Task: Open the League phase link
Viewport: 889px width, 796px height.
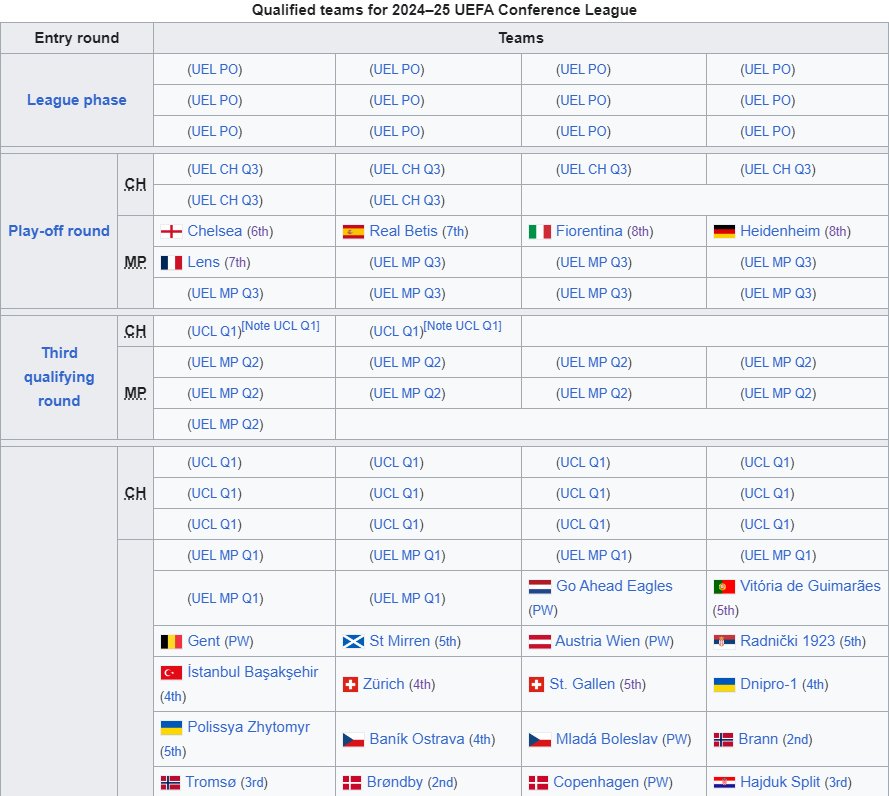Action: click(77, 100)
